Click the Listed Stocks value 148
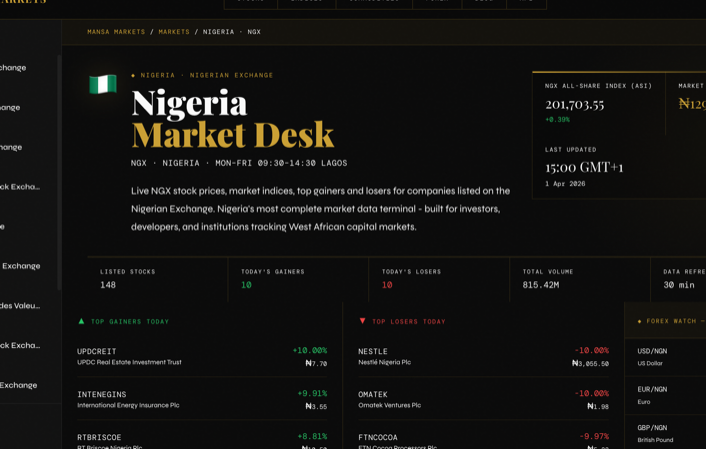This screenshot has width=706, height=449. pos(108,285)
